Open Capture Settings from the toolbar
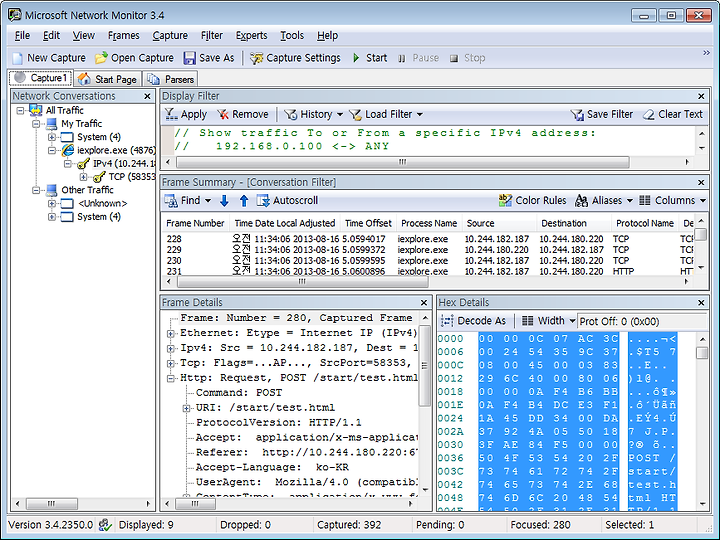This screenshot has height=540, width=720. [x=296, y=58]
